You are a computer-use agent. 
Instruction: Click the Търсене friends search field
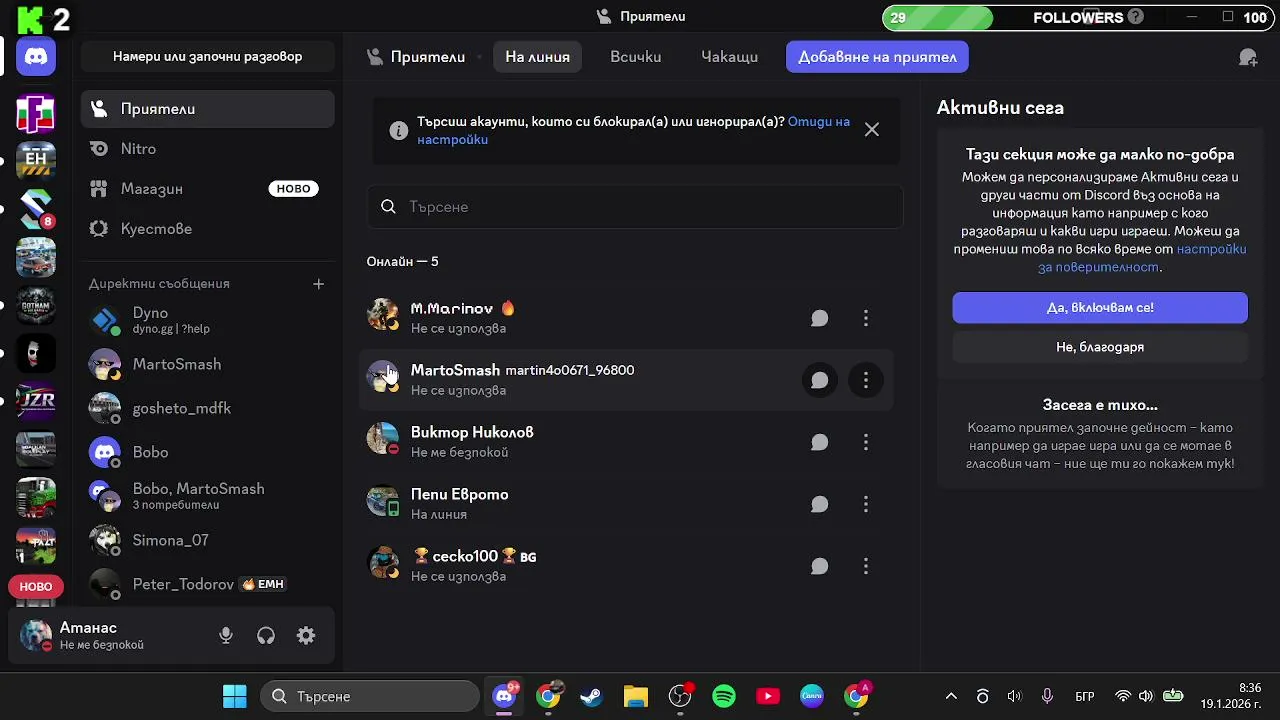(x=635, y=207)
